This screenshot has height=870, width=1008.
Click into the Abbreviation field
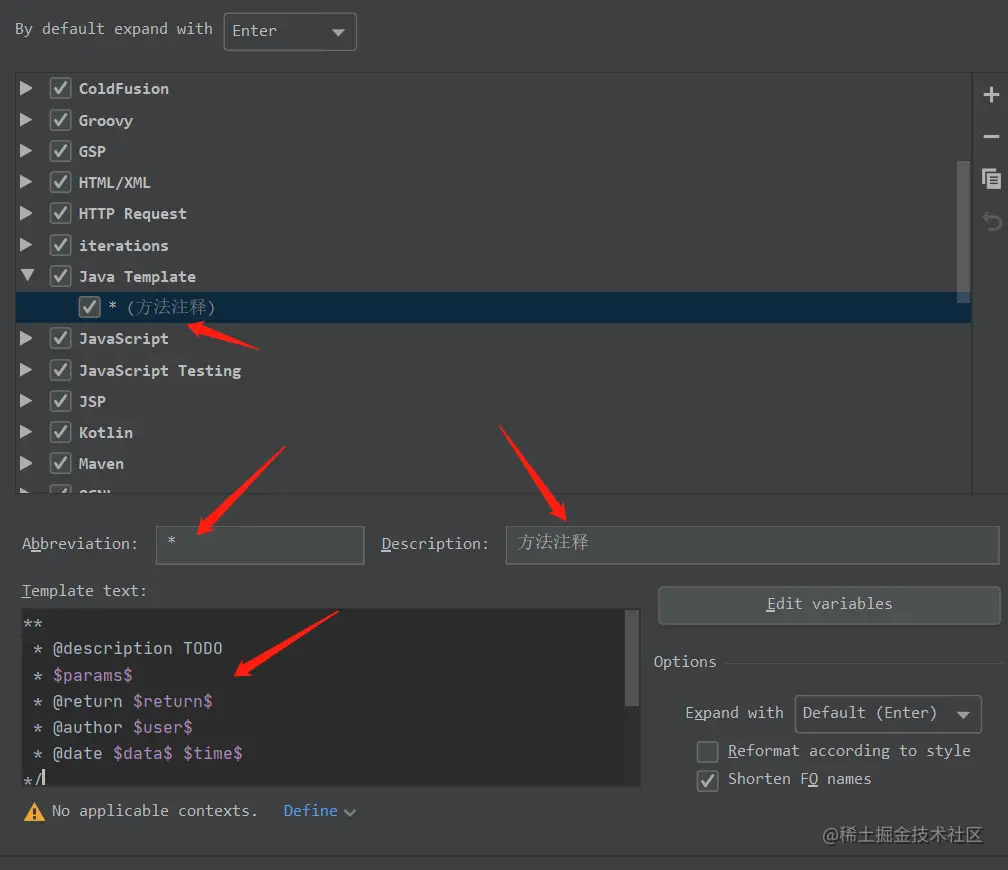260,545
